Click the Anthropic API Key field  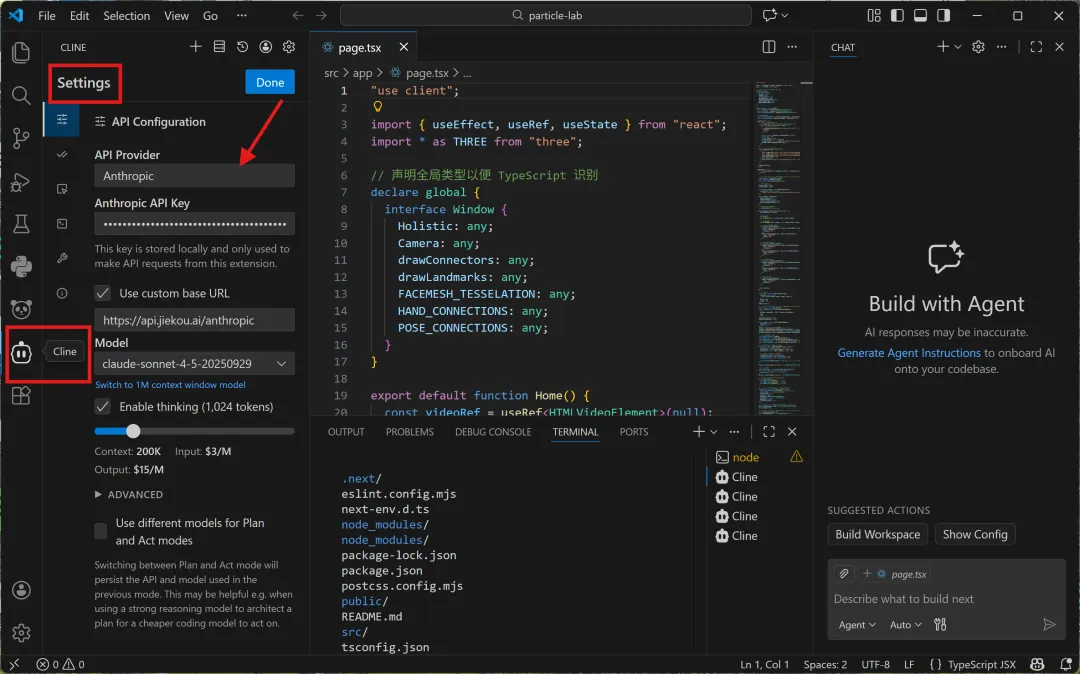(x=194, y=224)
